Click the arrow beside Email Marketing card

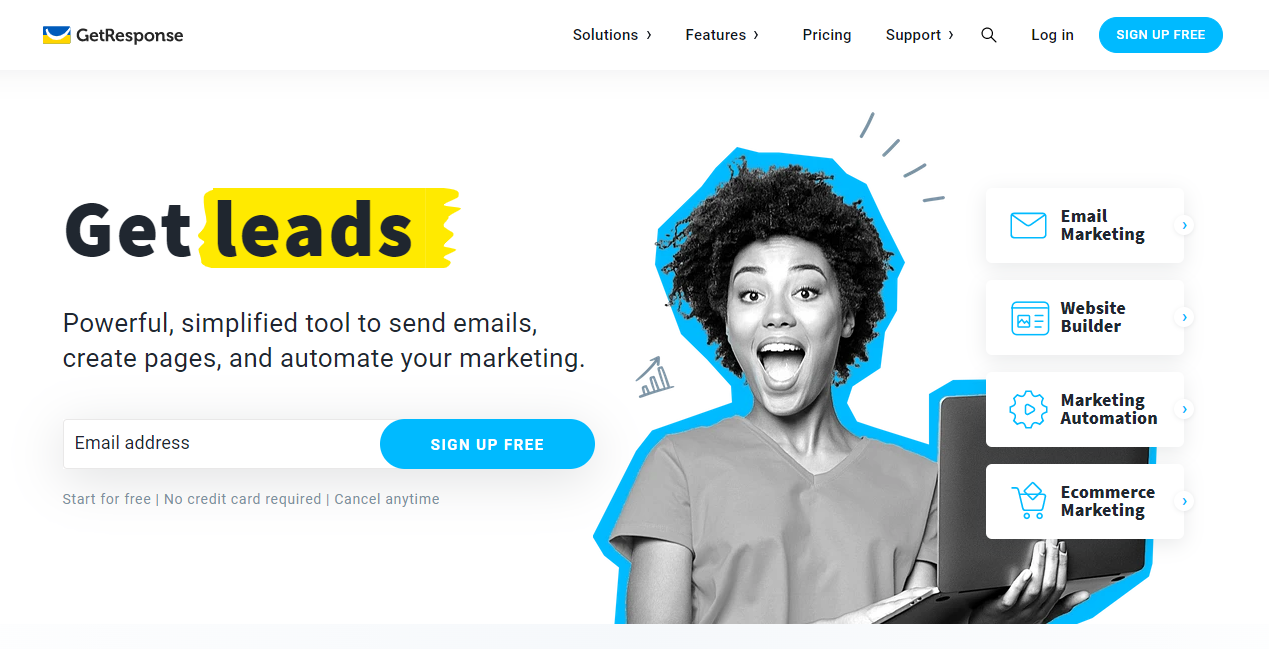(x=1184, y=226)
